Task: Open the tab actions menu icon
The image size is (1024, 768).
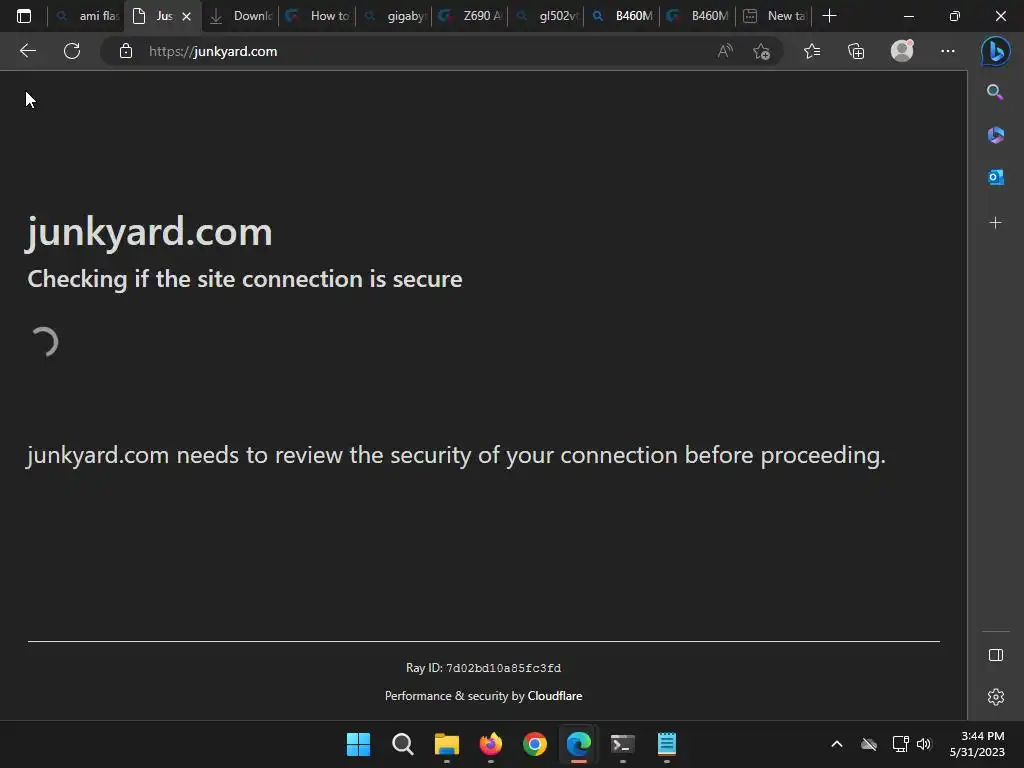Action: click(24, 16)
